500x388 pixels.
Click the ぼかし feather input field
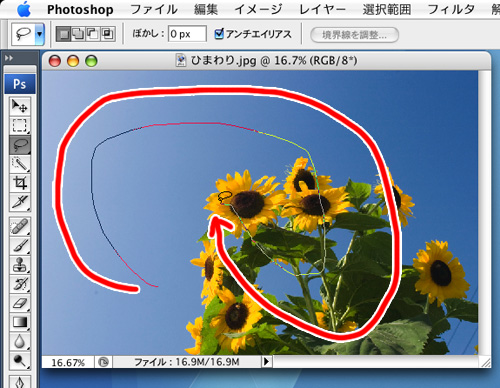tap(187, 34)
